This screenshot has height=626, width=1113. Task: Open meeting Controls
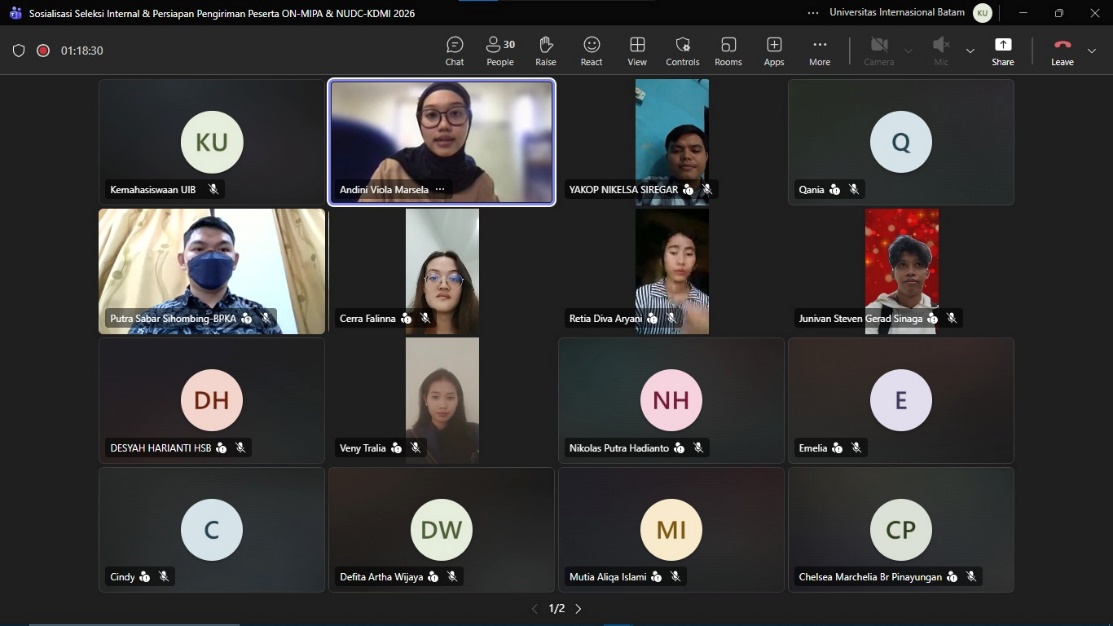pyautogui.click(x=682, y=50)
